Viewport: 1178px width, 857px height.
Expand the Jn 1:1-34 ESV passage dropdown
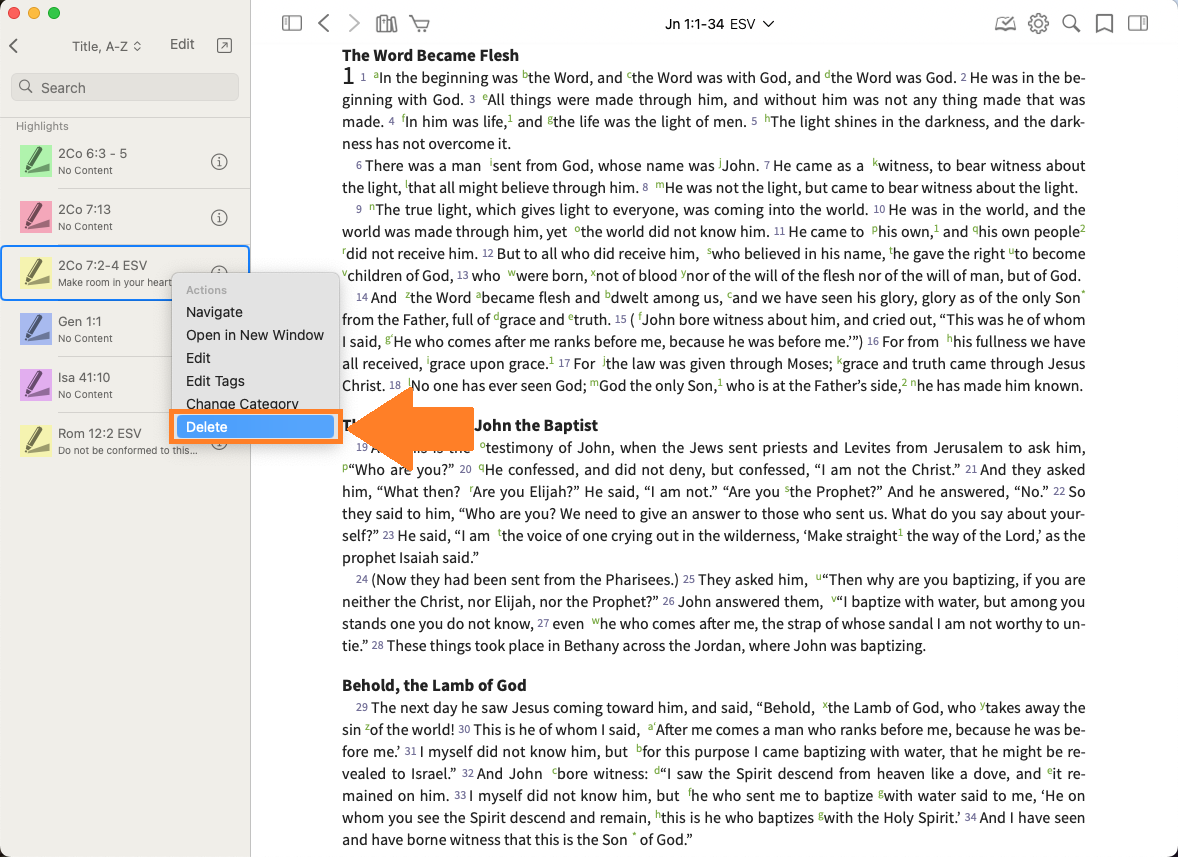tap(720, 24)
